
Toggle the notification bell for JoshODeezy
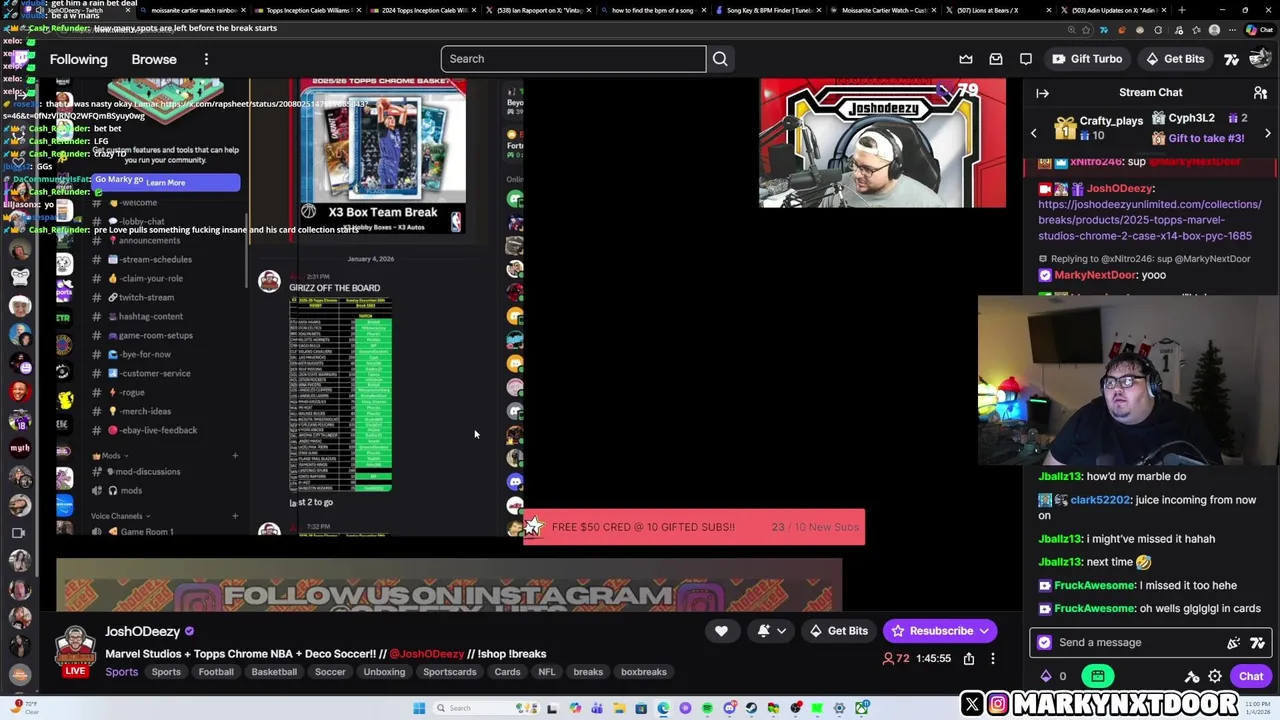click(764, 631)
